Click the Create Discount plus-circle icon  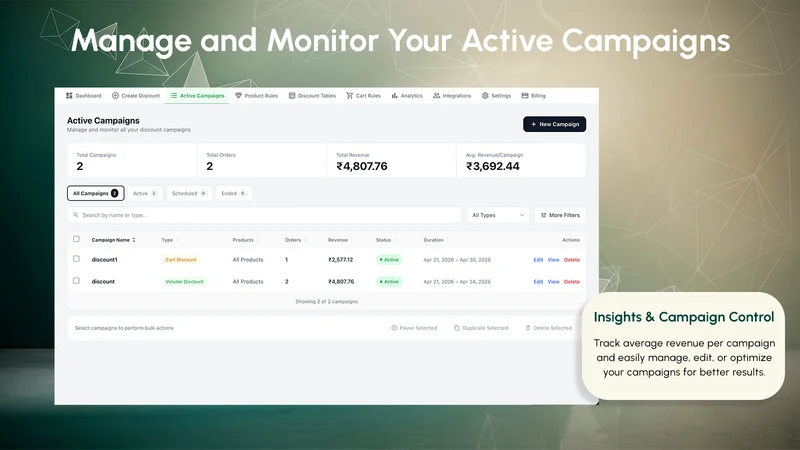pos(115,95)
